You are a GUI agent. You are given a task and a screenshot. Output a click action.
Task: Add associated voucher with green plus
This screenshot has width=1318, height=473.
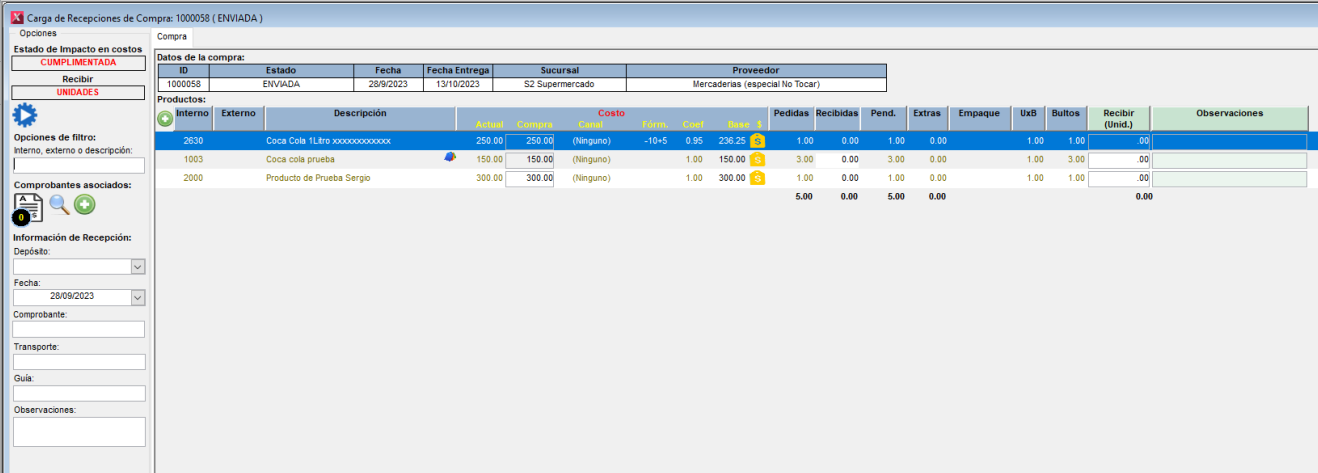click(85, 205)
